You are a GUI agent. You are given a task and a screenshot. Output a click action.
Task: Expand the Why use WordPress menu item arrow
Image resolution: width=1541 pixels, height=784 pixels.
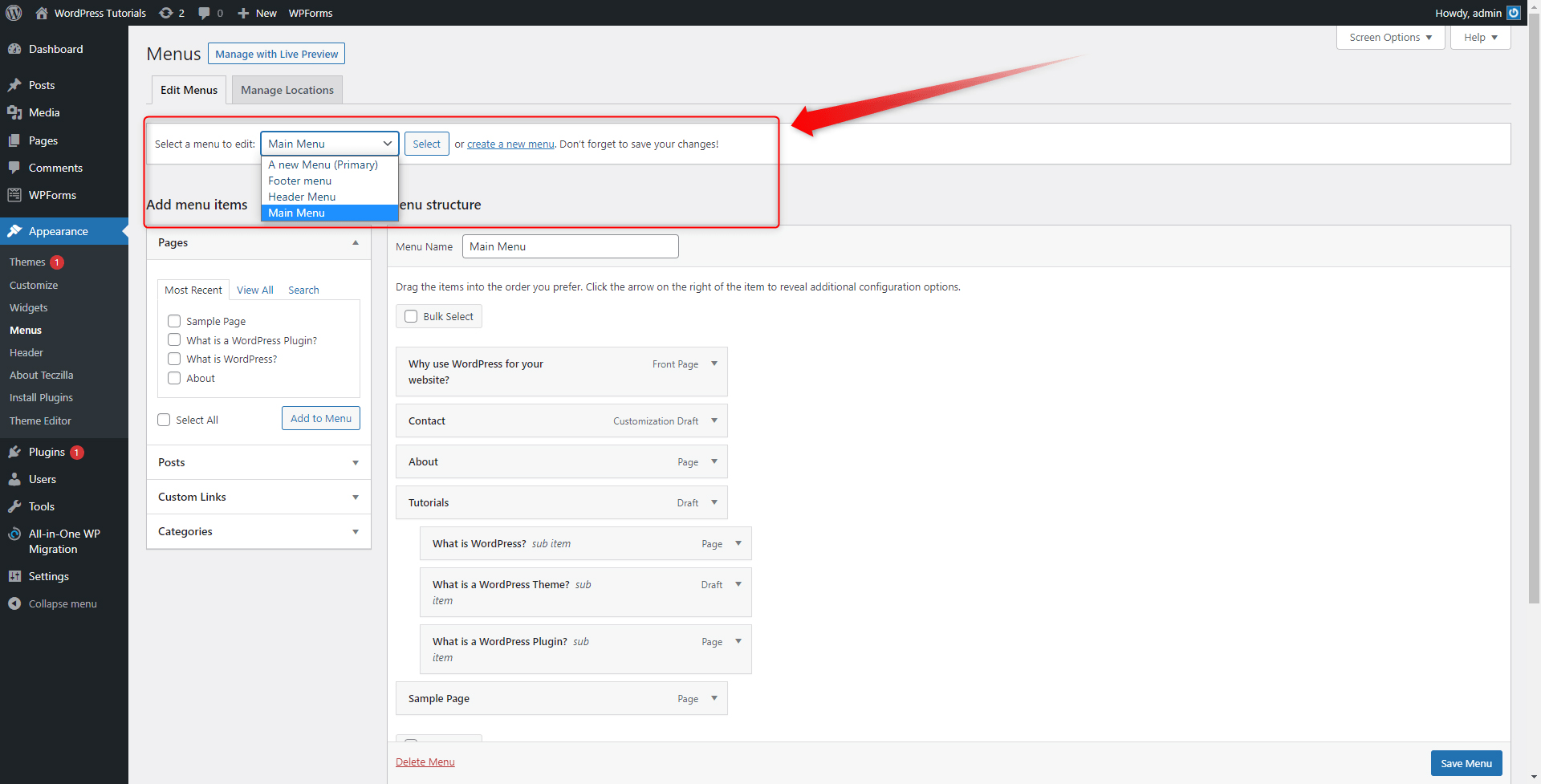[714, 364]
